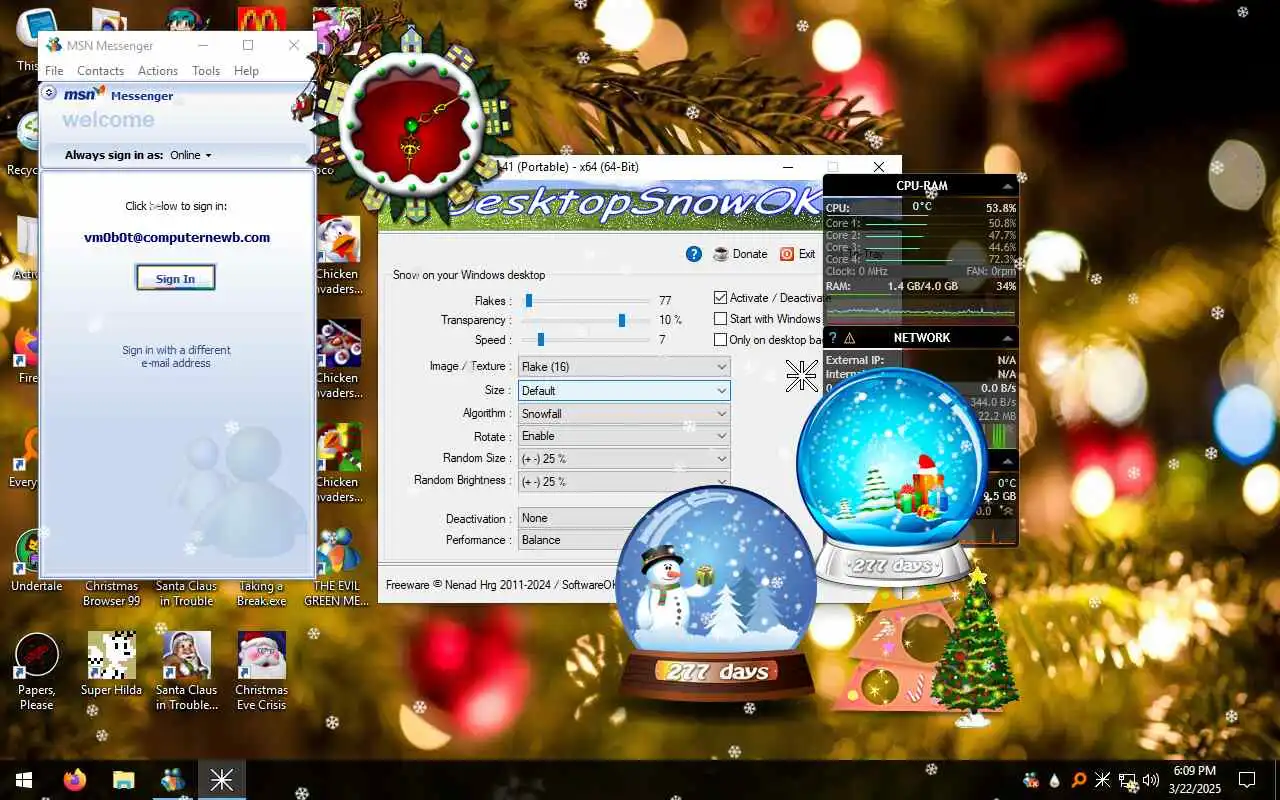Image resolution: width=1280 pixels, height=800 pixels.
Task: Open the File menu in MSN Messenger
Action: tap(54, 71)
